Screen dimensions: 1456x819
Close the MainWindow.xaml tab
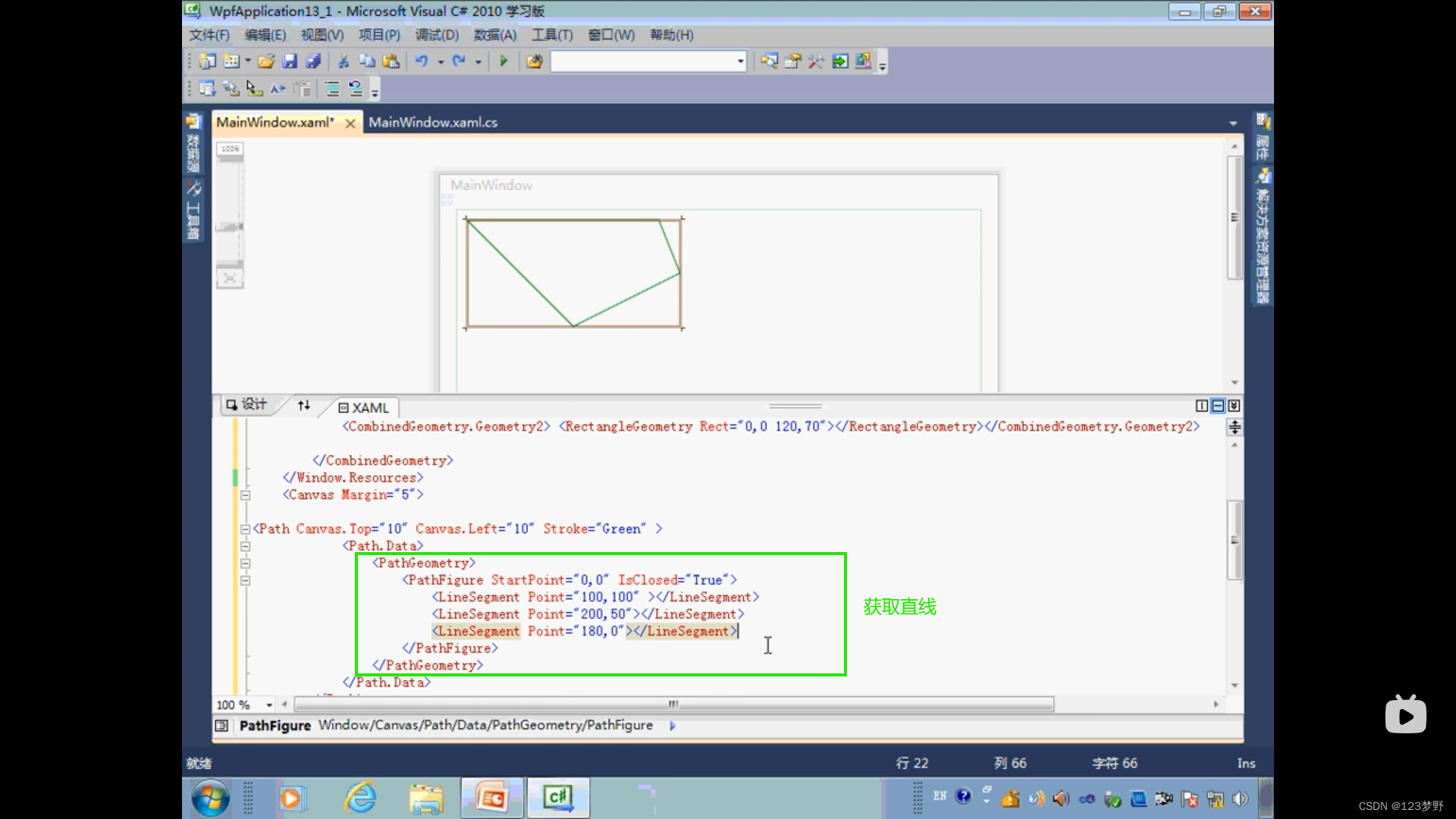(x=350, y=123)
